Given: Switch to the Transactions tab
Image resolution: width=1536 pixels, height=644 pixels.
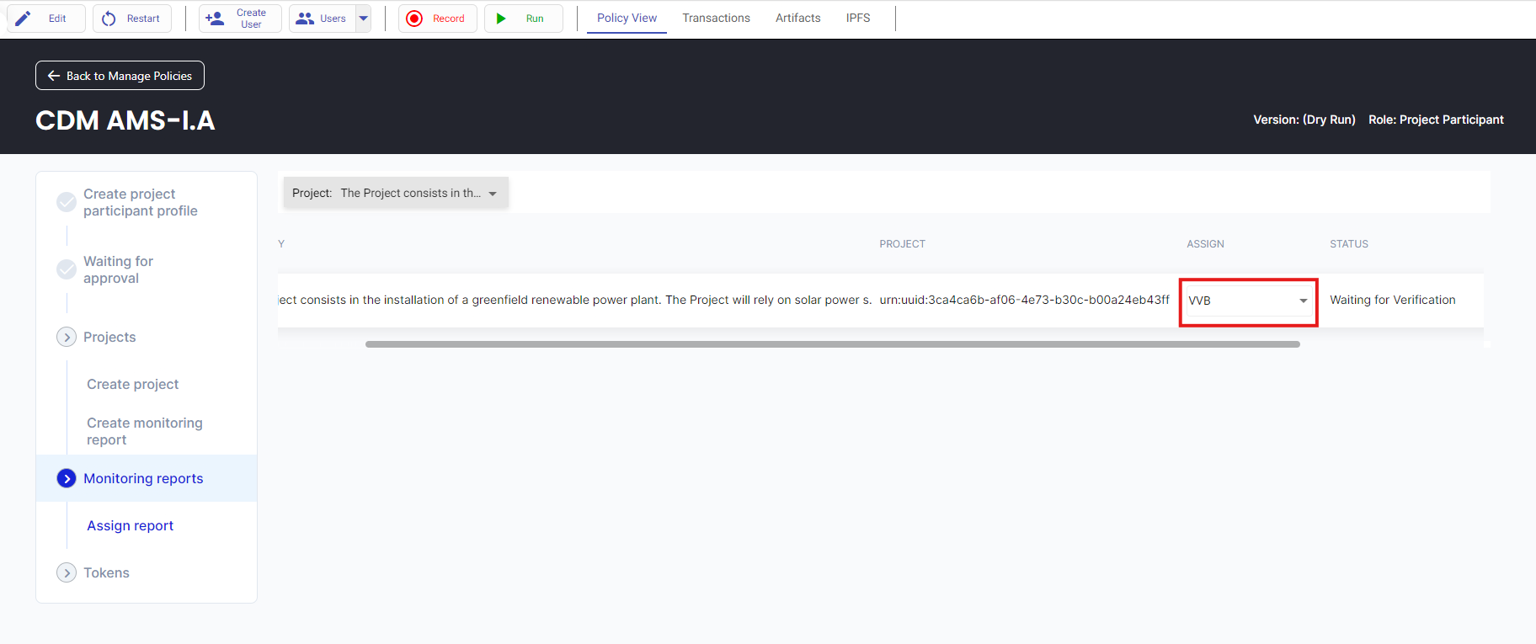Looking at the screenshot, I should tap(716, 18).
